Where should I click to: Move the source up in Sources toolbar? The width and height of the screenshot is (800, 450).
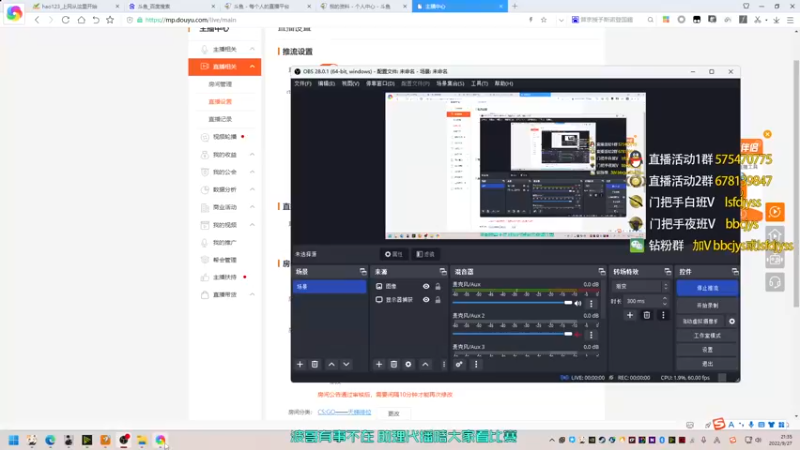[426, 364]
